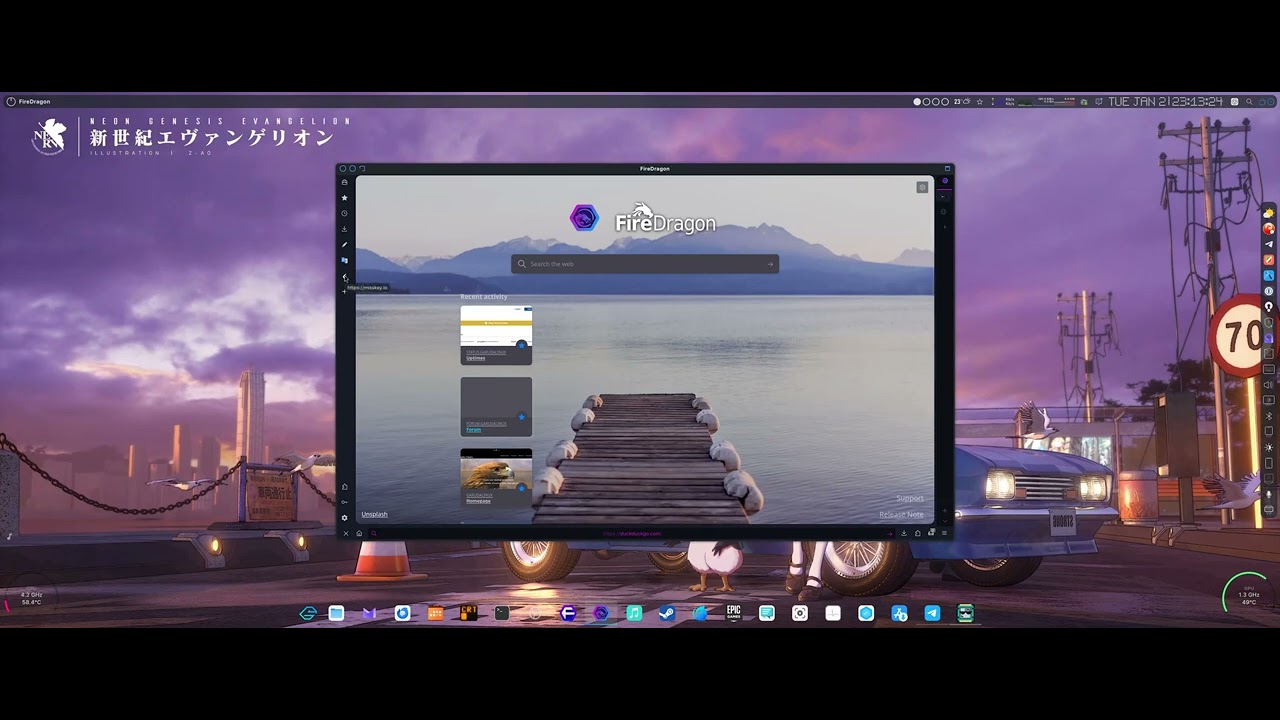Launch Steam from the dock
The height and width of the screenshot is (720, 1280).
click(667, 613)
